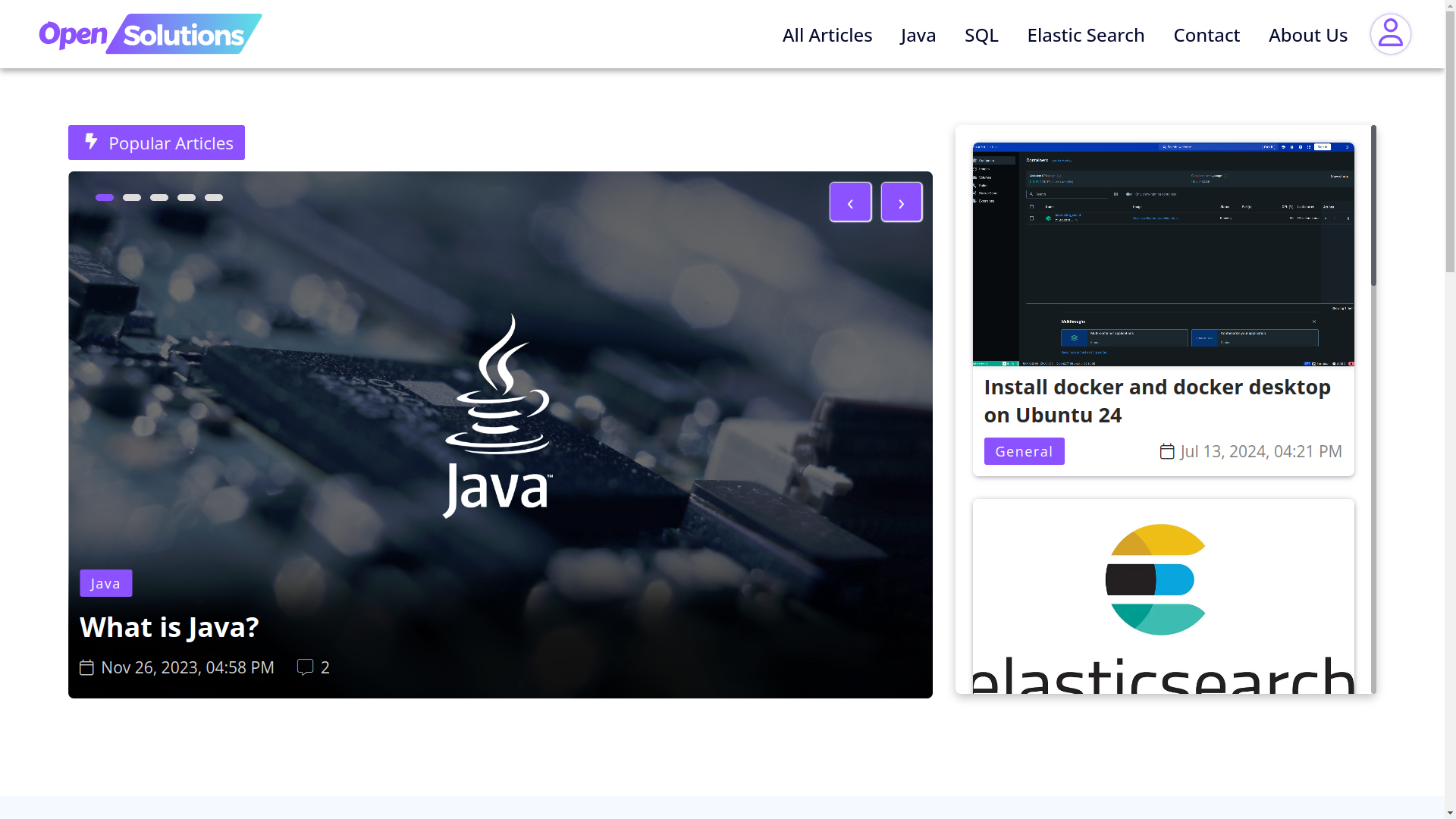Image resolution: width=1456 pixels, height=819 pixels.
Task: Click the Open Solutions logo
Action: click(150, 34)
